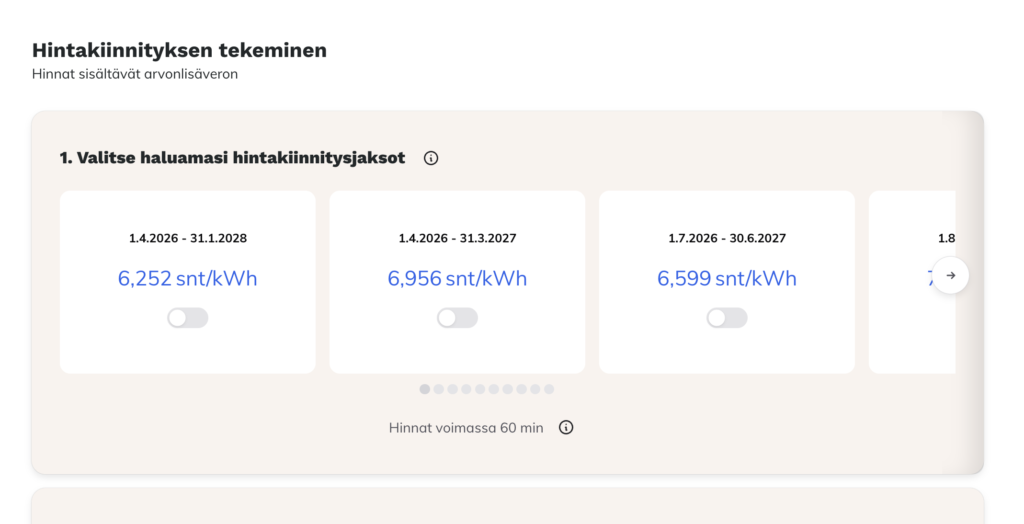Image resolution: width=1024 pixels, height=524 pixels.
Task: Select the first carousel pagination dot
Action: pyautogui.click(x=425, y=389)
